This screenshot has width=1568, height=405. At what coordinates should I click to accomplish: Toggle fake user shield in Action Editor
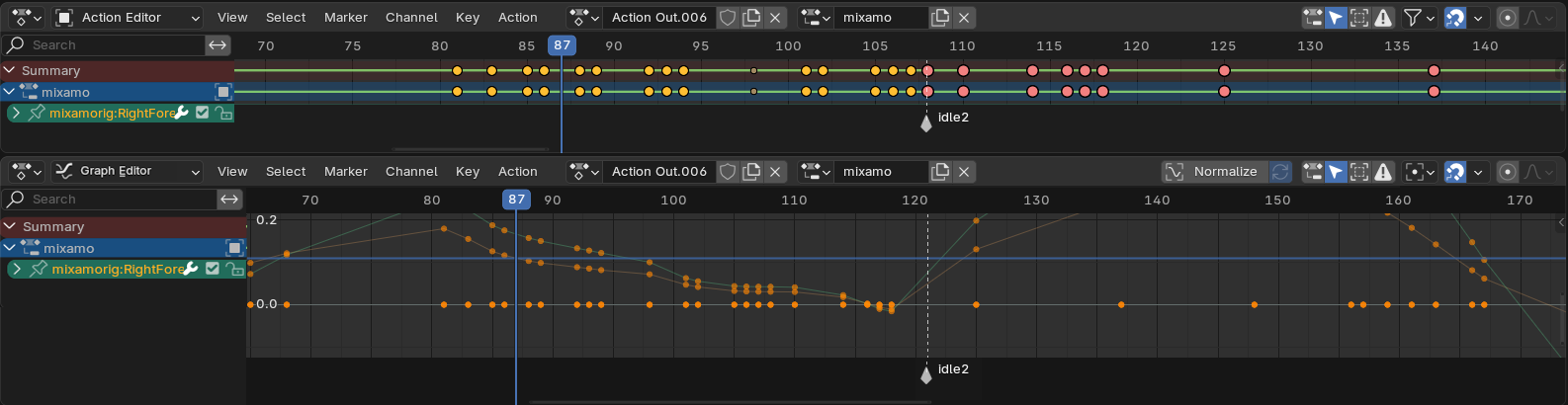(x=728, y=17)
